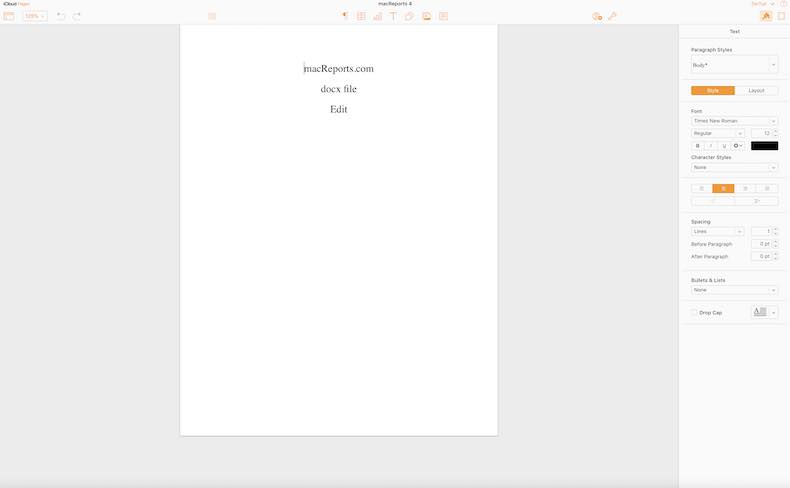This screenshot has height=488, width=790.
Task: Click the Undo arrow icon
Action: point(60,16)
